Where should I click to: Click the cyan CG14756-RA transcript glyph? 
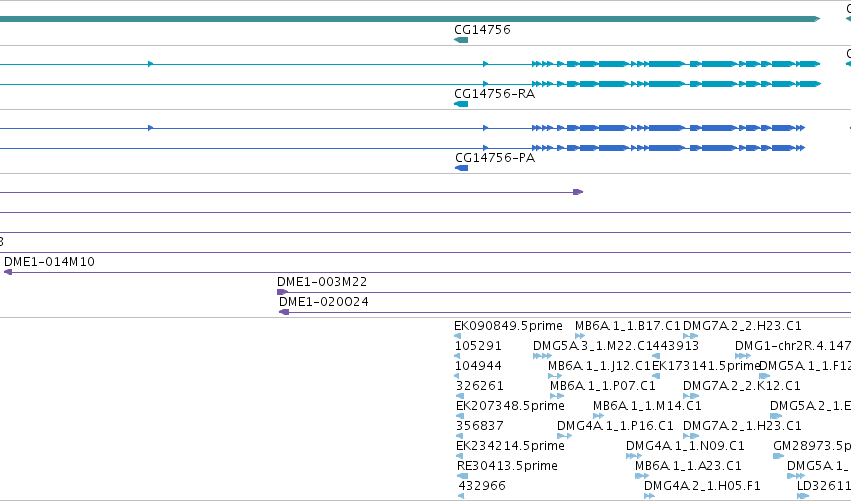click(x=461, y=104)
